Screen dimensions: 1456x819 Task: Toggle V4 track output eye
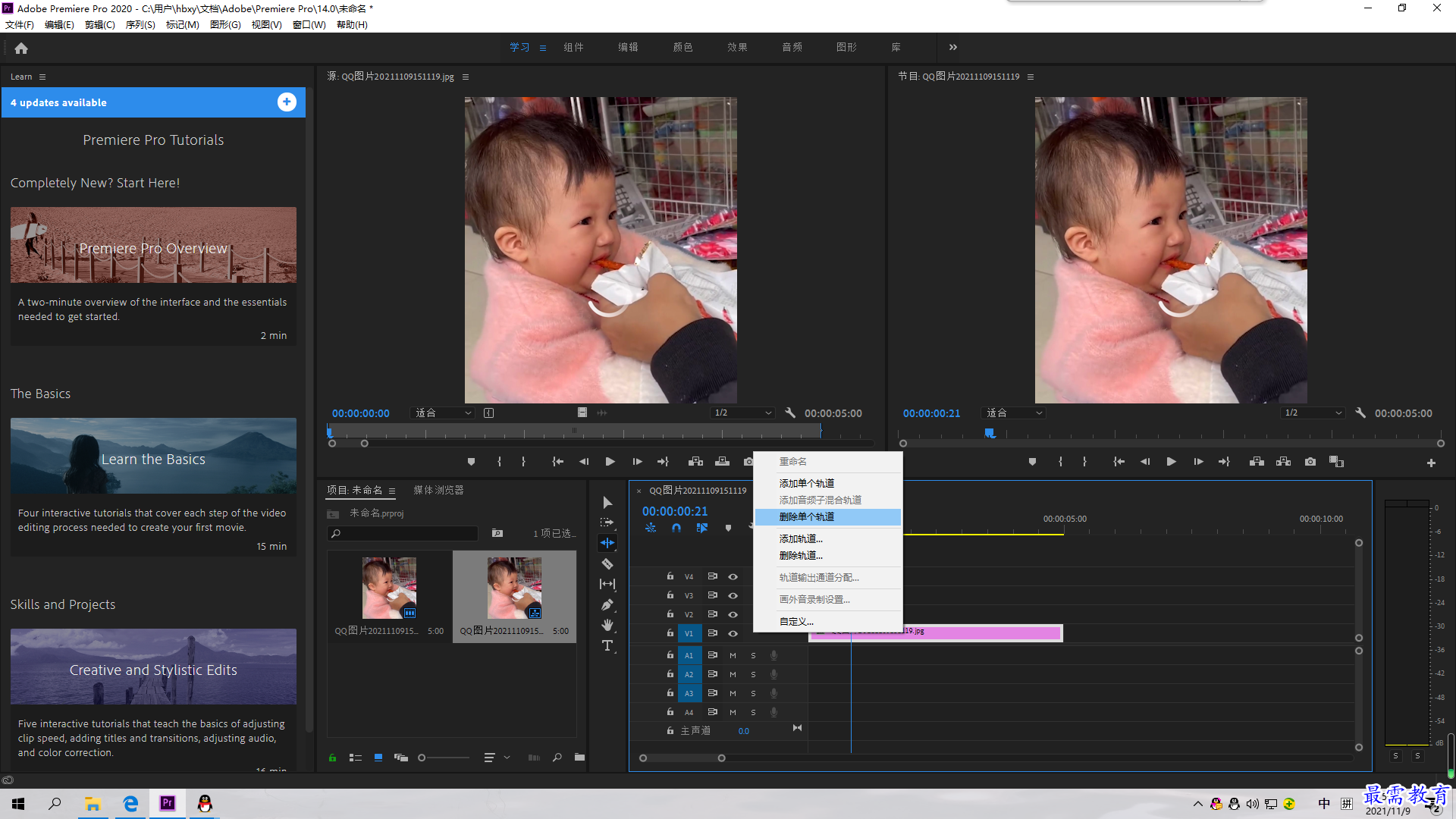tap(733, 576)
